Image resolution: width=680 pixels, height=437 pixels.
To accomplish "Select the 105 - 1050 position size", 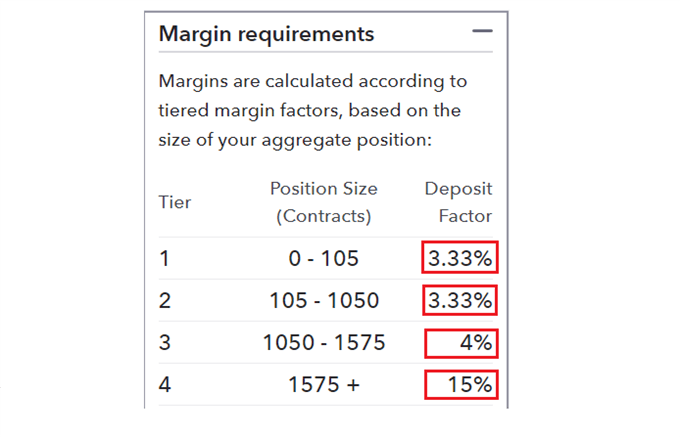I will 323,301.
